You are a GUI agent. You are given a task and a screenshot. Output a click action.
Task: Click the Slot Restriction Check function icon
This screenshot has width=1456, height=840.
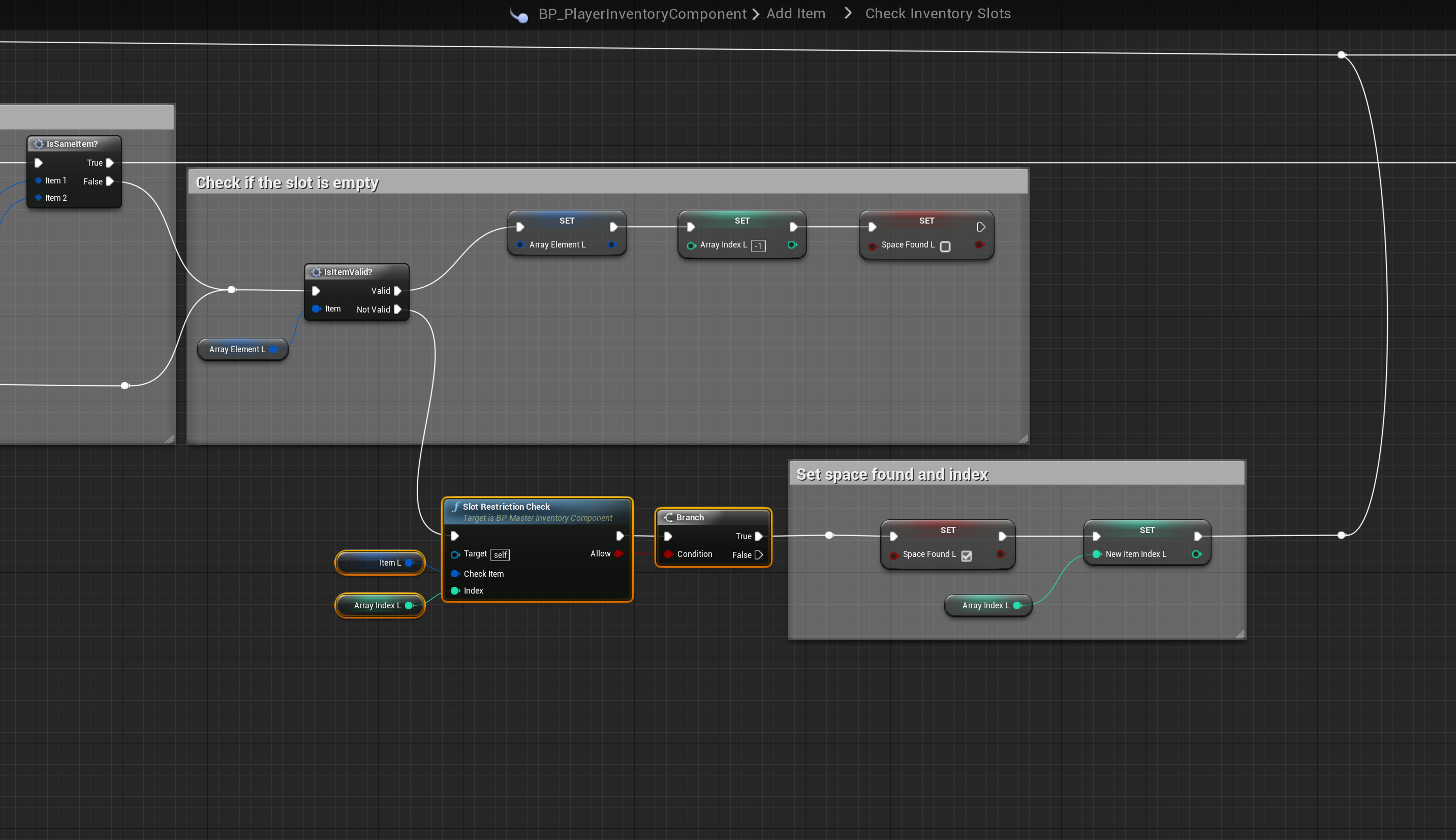(x=456, y=507)
